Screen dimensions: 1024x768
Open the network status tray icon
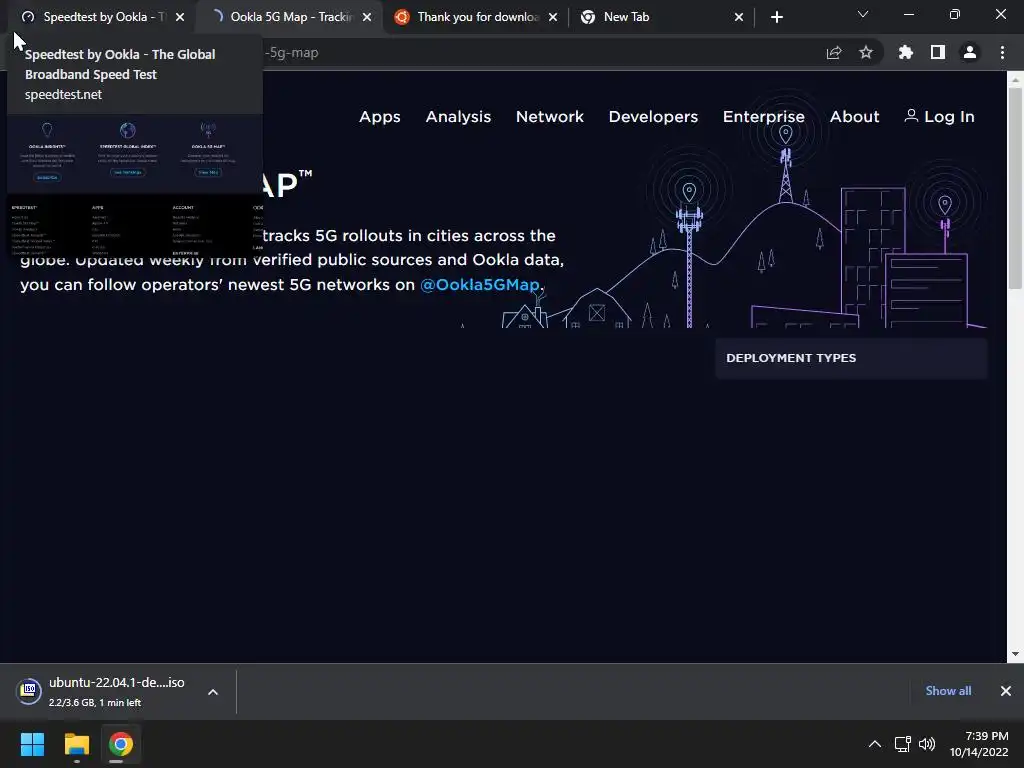[903, 744]
